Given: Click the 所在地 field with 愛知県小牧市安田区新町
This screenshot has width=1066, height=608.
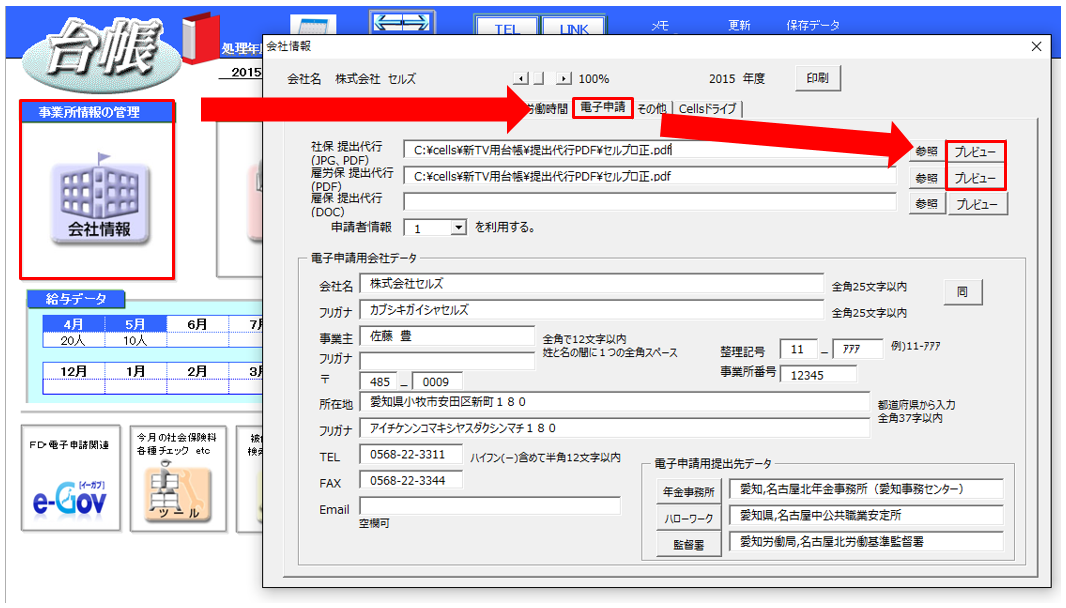Looking at the screenshot, I should [x=615, y=402].
